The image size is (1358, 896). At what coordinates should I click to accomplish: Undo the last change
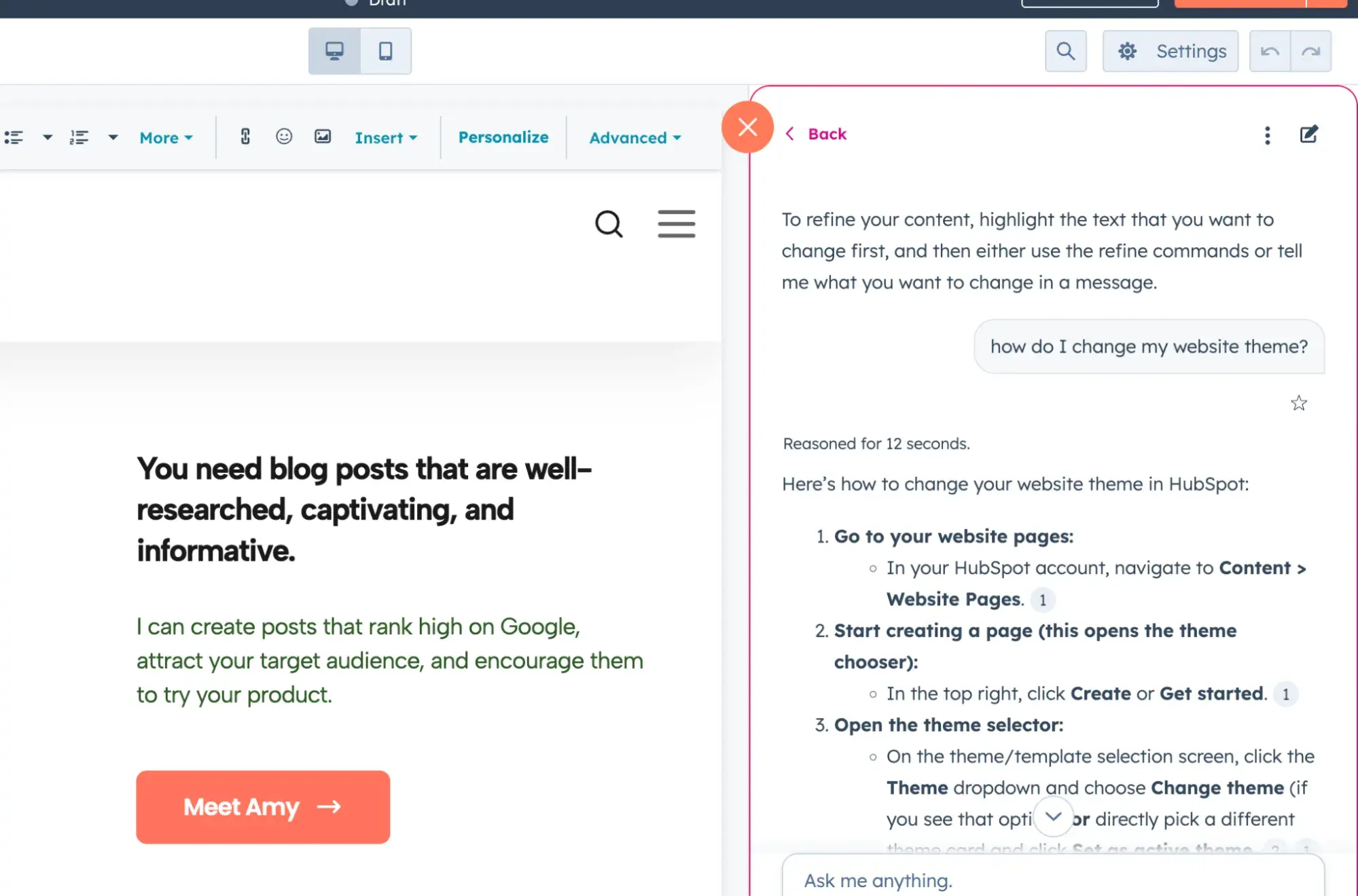pos(1270,51)
